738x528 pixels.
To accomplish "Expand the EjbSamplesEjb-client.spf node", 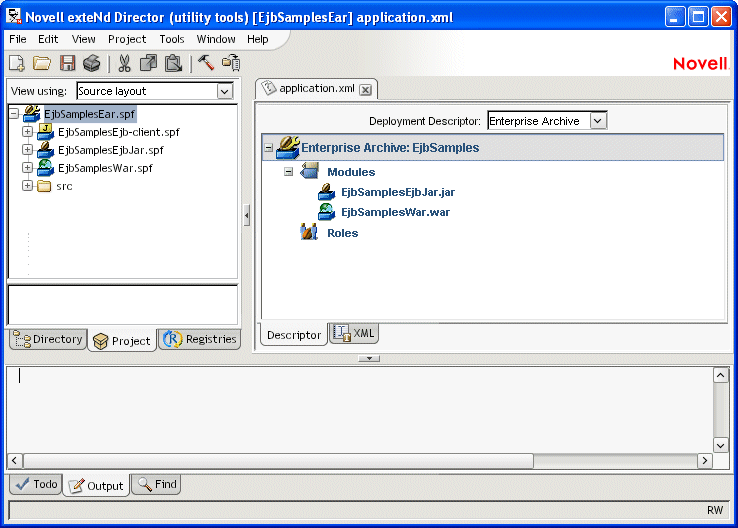I will (x=27, y=132).
